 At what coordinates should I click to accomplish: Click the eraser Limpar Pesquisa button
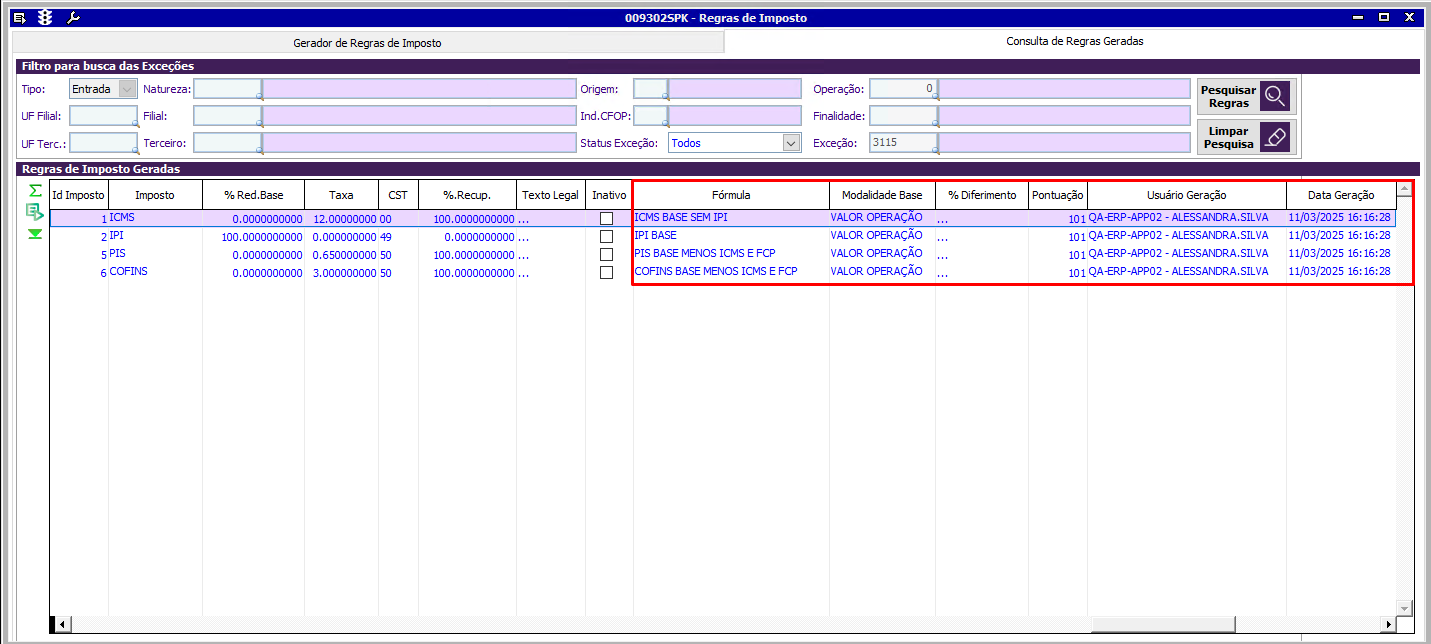pos(1246,137)
